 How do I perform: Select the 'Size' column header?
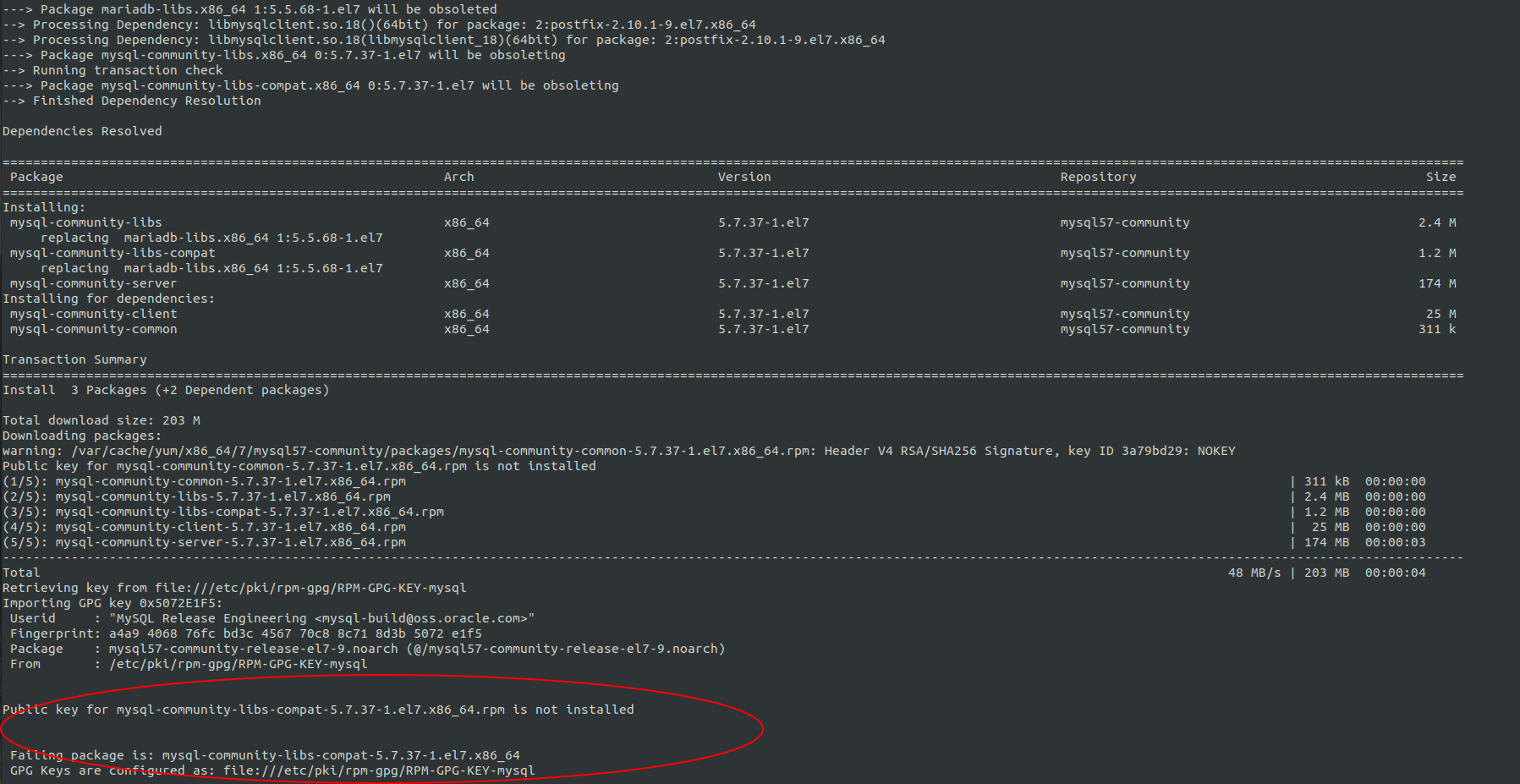(x=1440, y=177)
